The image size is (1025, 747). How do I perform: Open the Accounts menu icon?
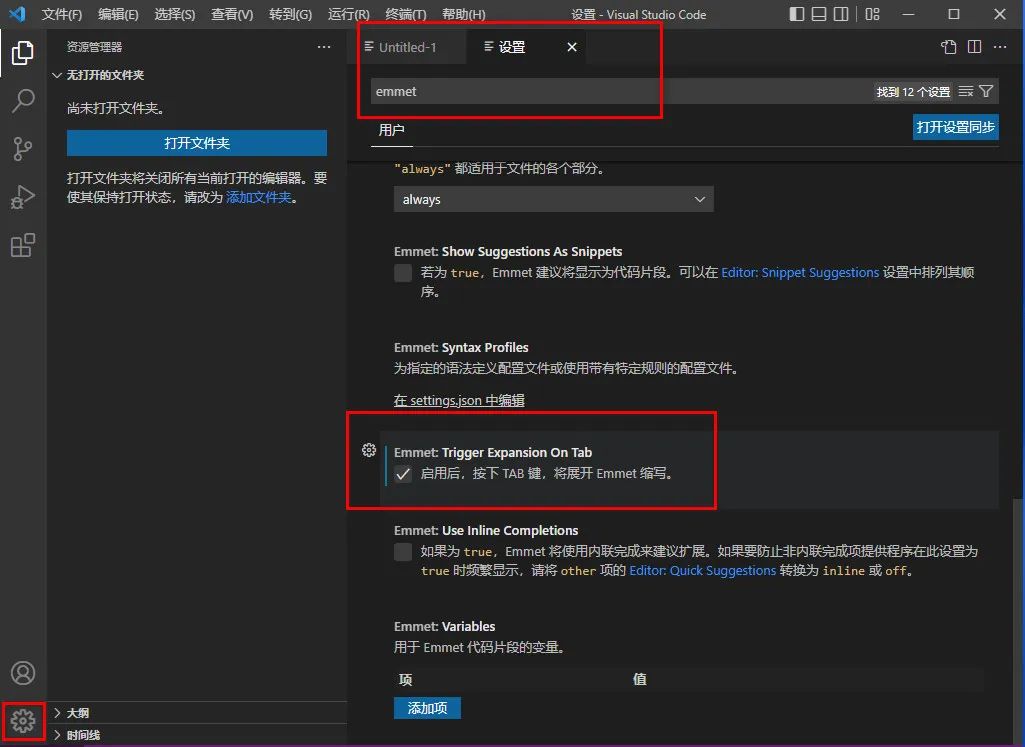pyautogui.click(x=23, y=672)
